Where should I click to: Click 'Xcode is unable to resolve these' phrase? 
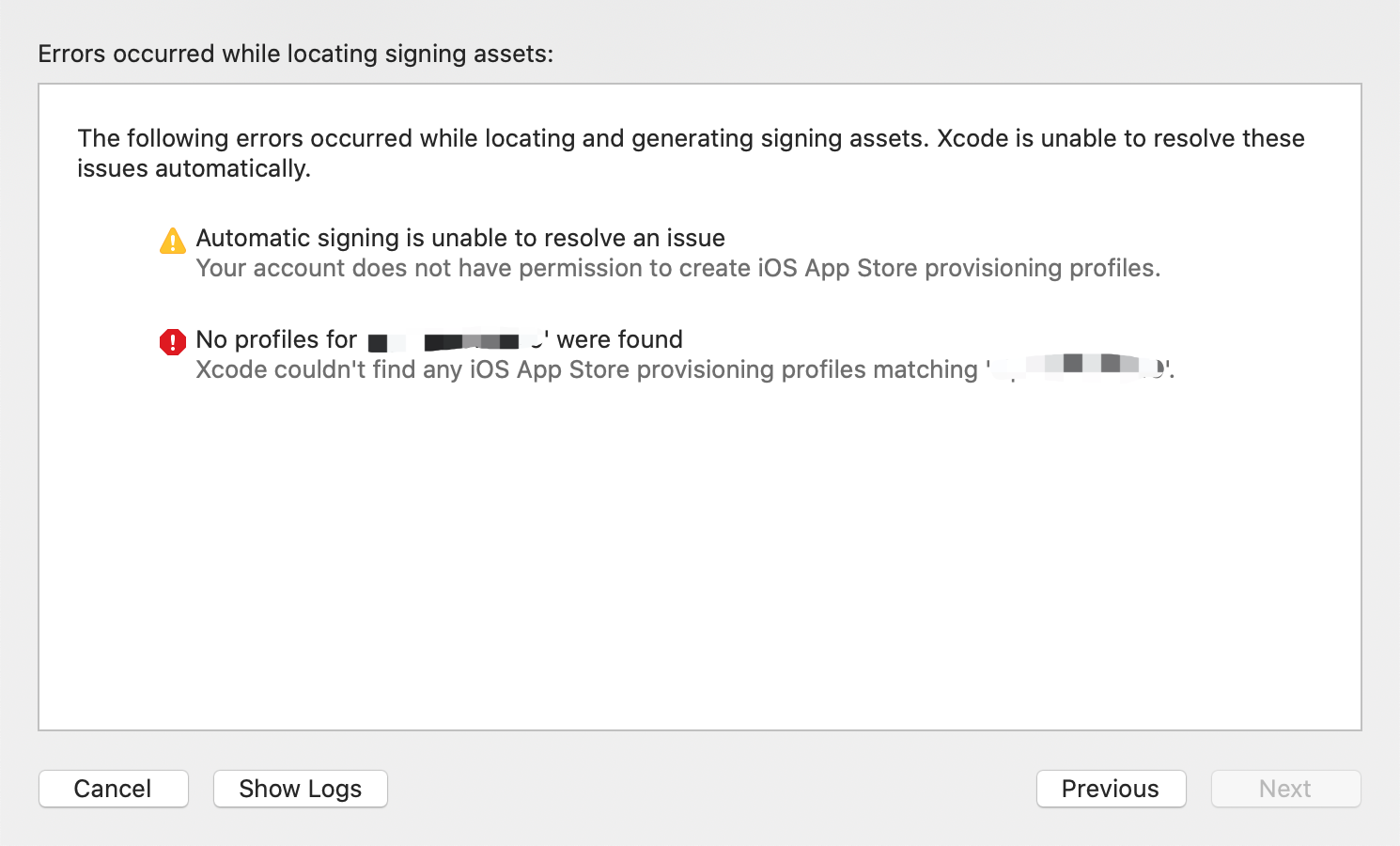click(x=1121, y=138)
